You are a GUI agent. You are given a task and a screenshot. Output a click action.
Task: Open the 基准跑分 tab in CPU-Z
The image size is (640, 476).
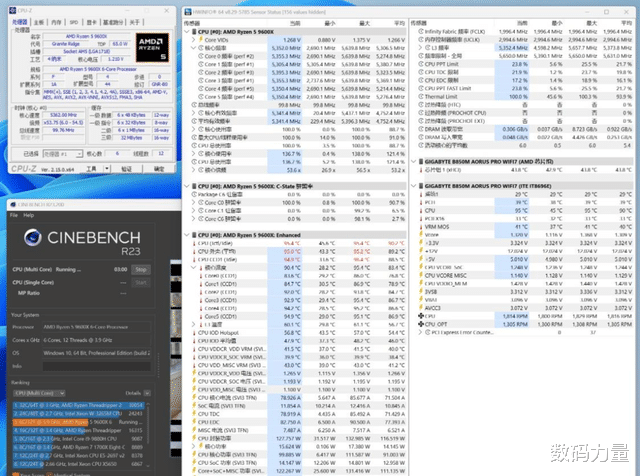[x=113, y=22]
